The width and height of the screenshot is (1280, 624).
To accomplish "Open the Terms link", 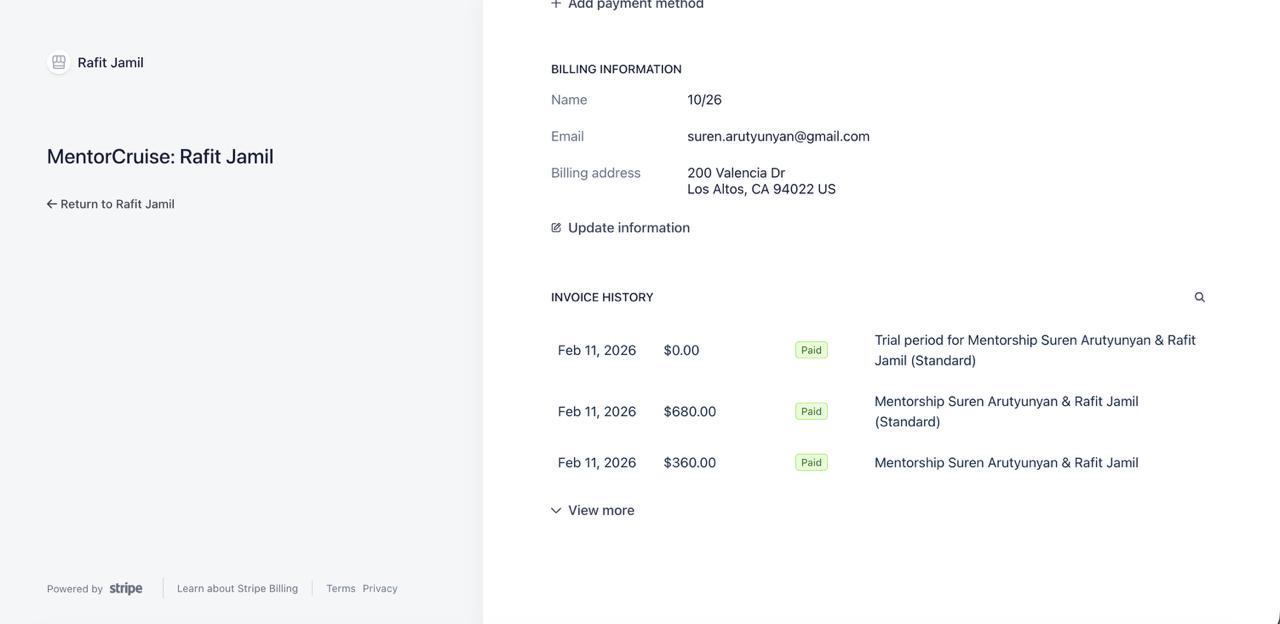I will pos(341,588).
